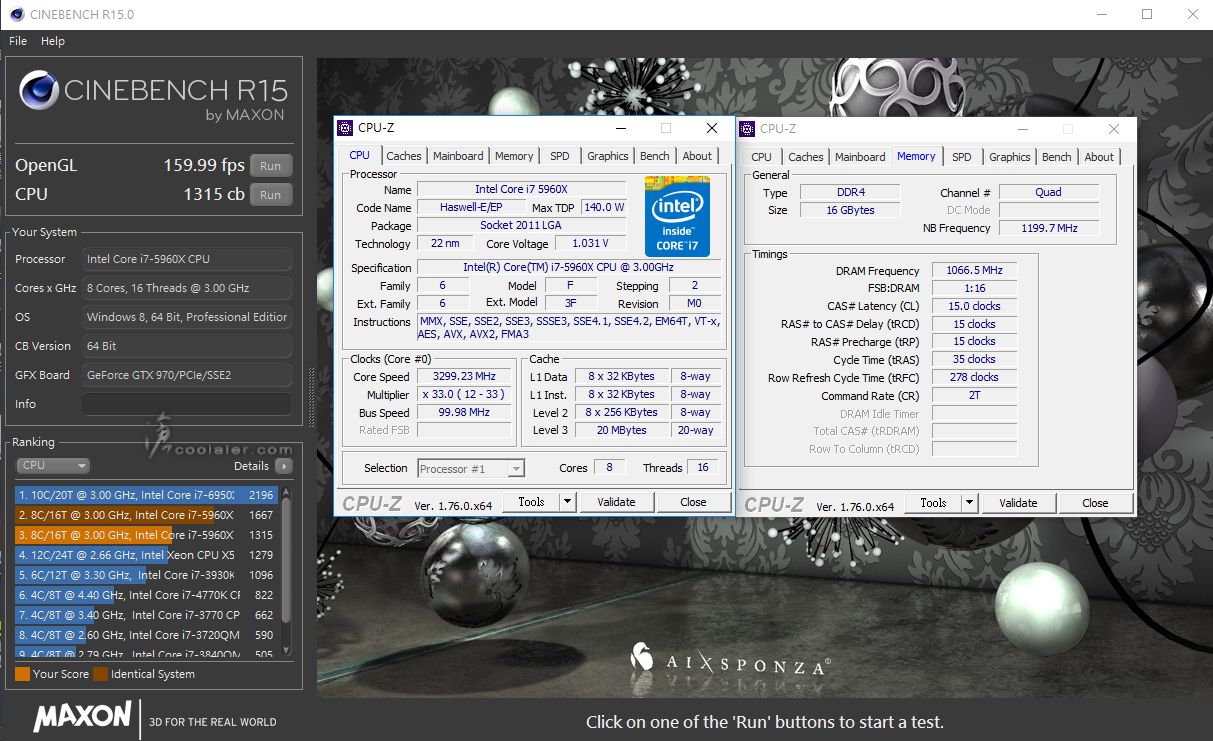Click Tools button in left CPU-Z window
The image size is (1213, 741).
pos(531,502)
